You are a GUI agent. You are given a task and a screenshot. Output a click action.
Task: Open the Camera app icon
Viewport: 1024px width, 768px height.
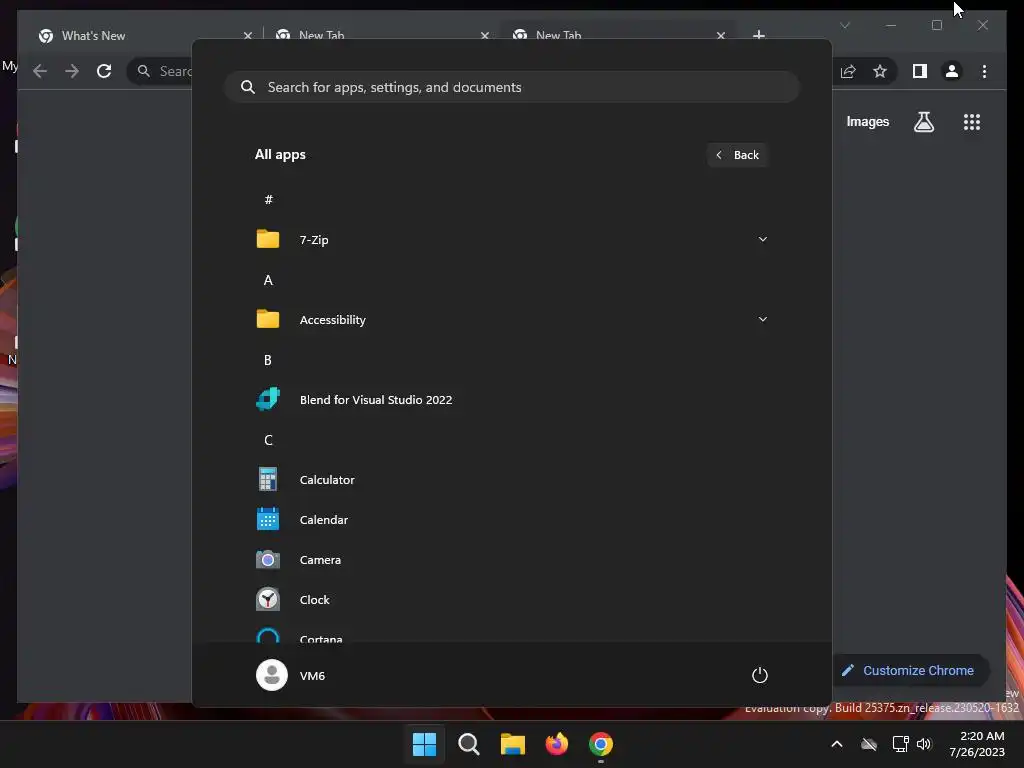tap(268, 560)
